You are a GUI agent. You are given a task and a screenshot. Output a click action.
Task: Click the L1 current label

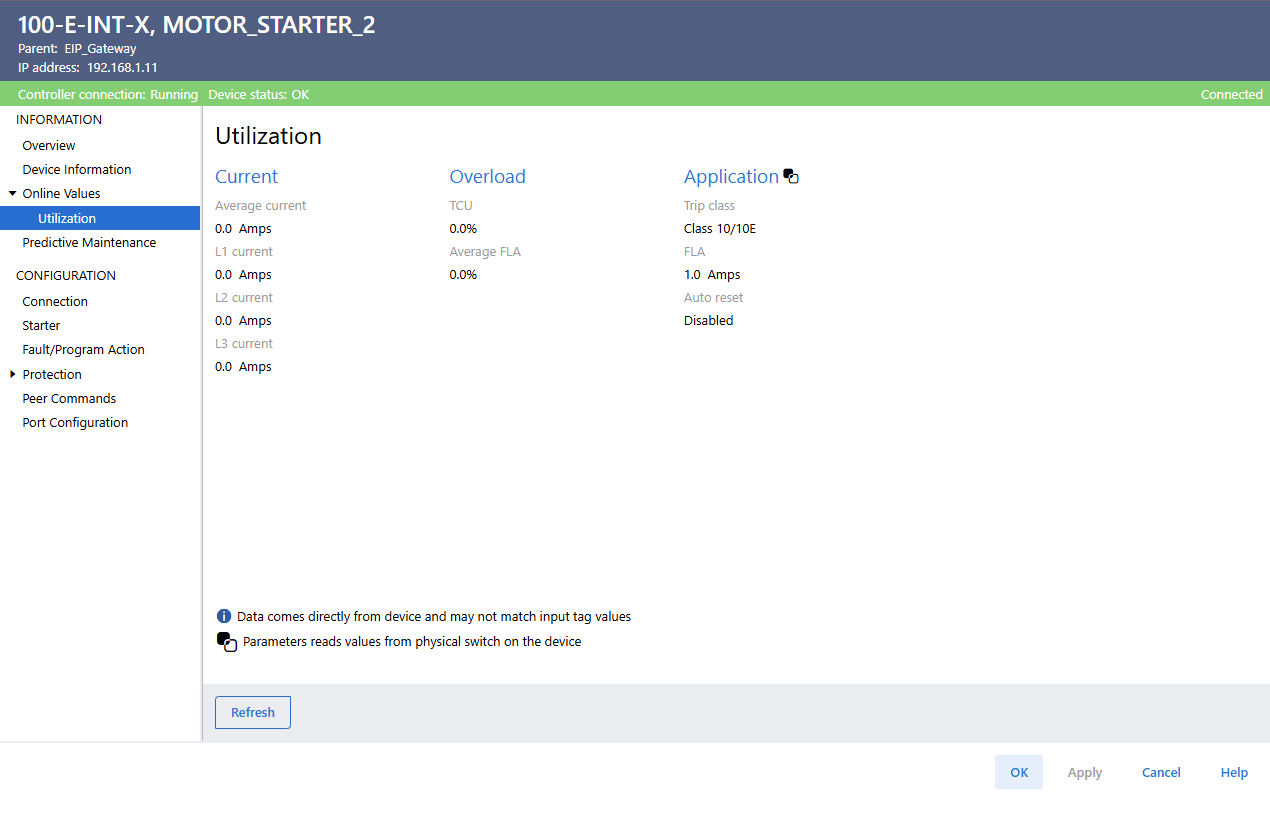[x=244, y=251]
